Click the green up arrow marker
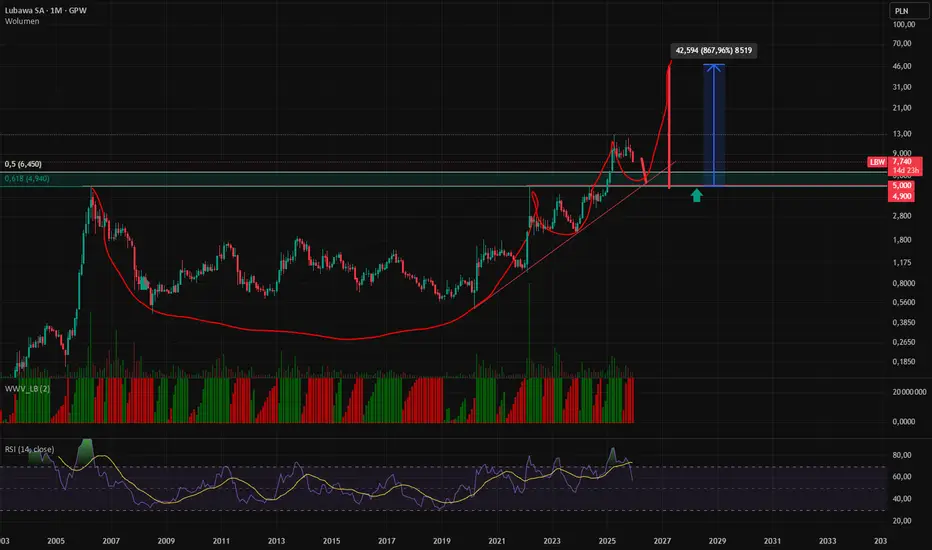 tap(697, 195)
